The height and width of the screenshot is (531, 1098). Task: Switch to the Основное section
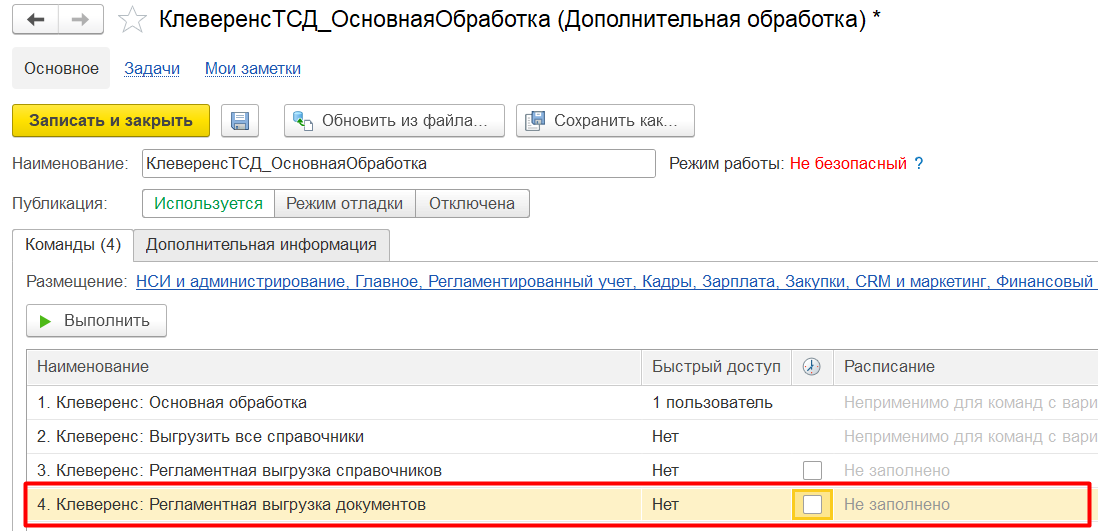[x=62, y=69]
